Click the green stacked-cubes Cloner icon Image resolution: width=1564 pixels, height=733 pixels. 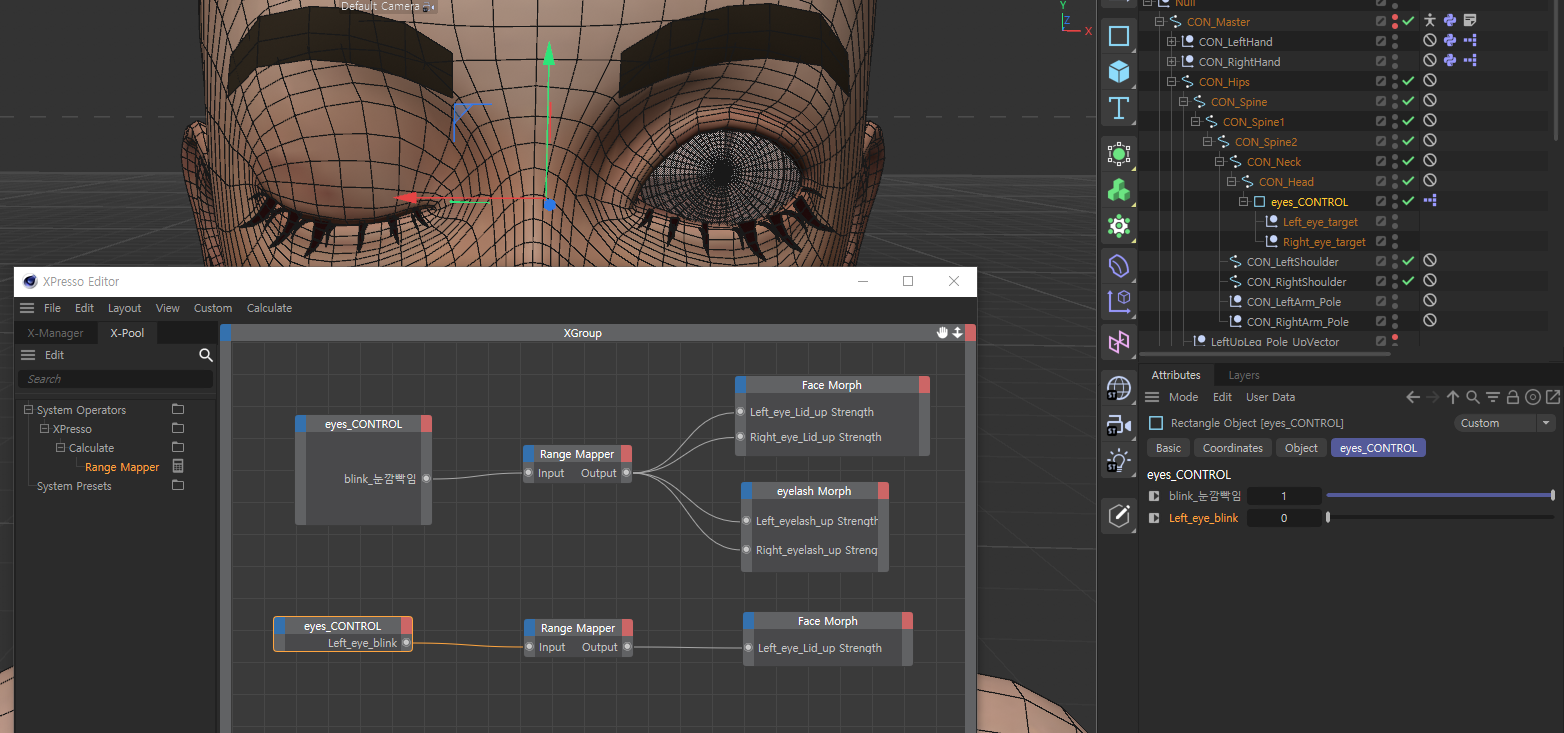point(1118,190)
